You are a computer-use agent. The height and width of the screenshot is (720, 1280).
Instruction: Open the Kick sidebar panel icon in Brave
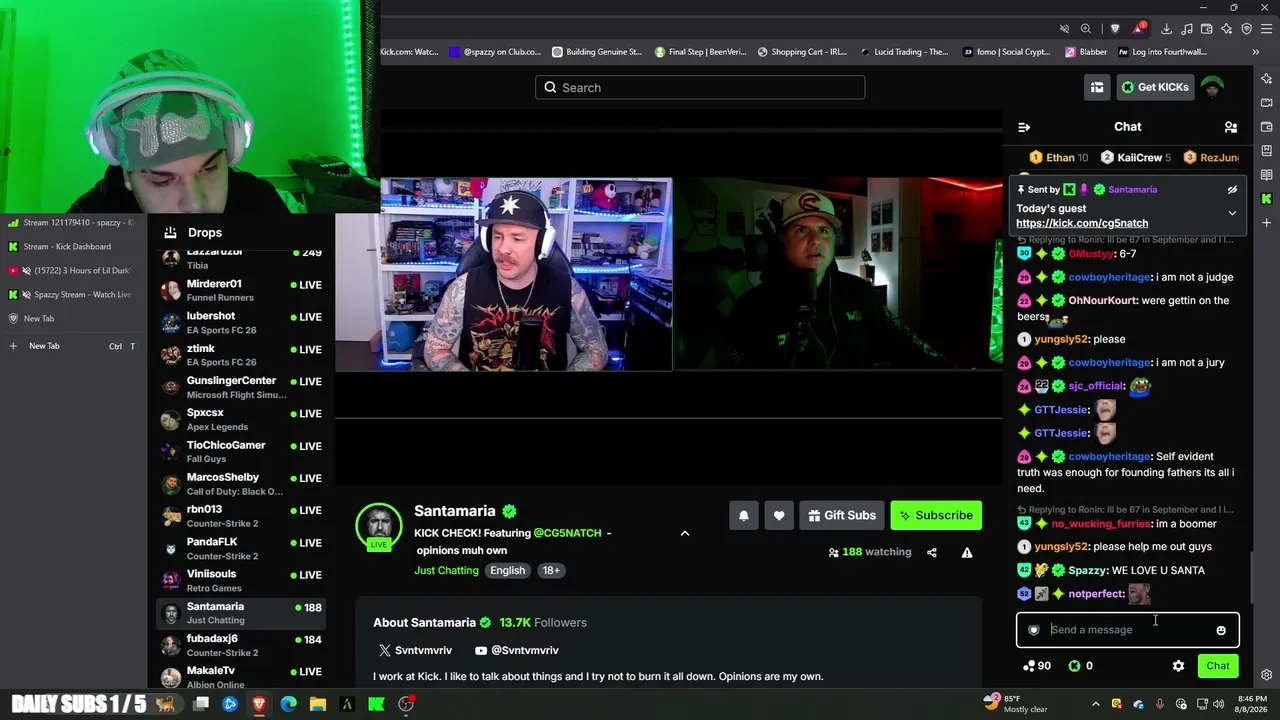point(1267,199)
